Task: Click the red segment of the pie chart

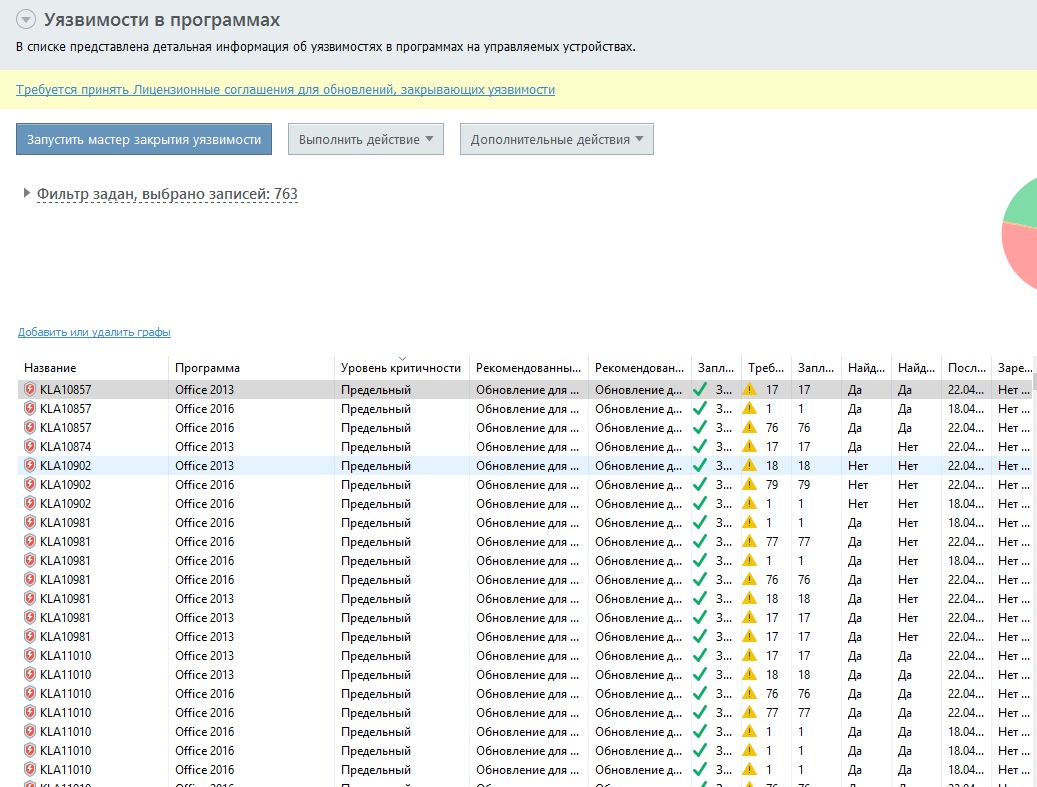Action: tap(1022, 255)
